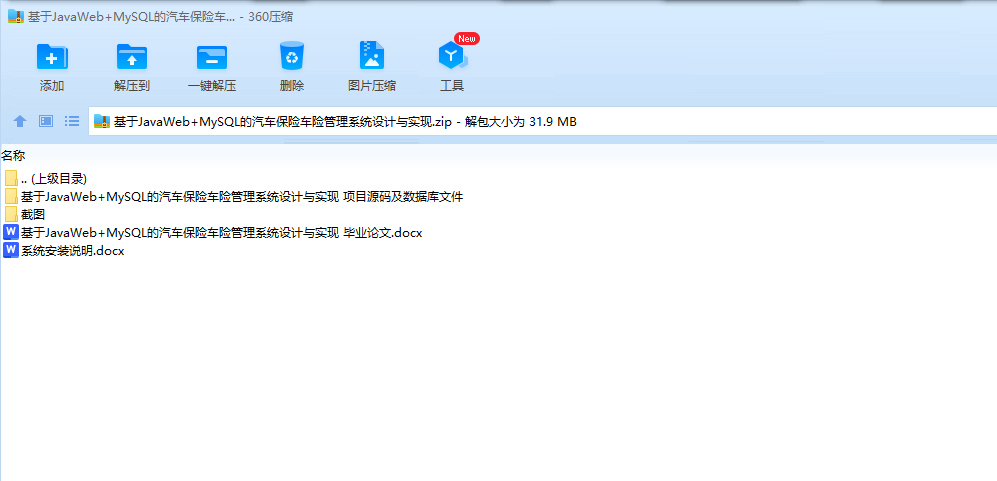Click the 360压缩 app icon in title bar

(16, 17)
